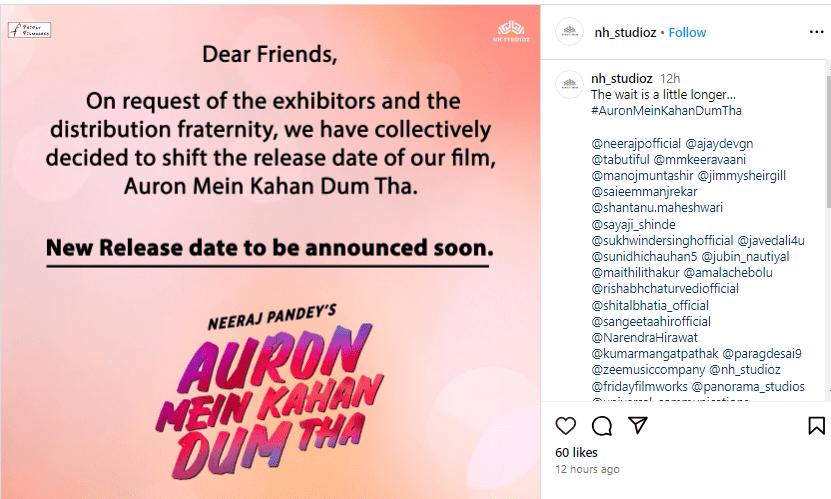The height and width of the screenshot is (499, 831).
Task: Share the post via paper plane icon
Action: coord(638,425)
